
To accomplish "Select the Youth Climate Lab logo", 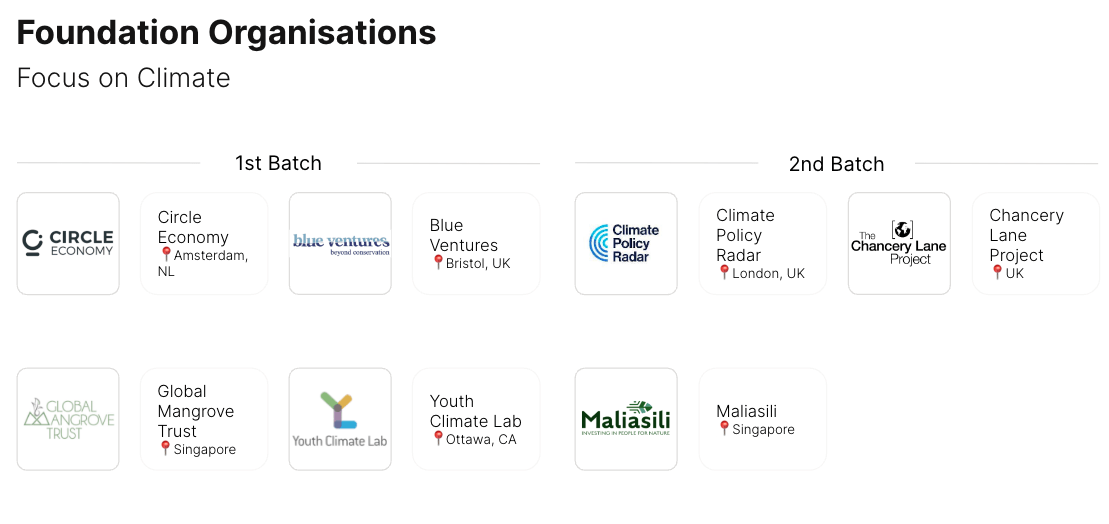I will click(x=340, y=419).
